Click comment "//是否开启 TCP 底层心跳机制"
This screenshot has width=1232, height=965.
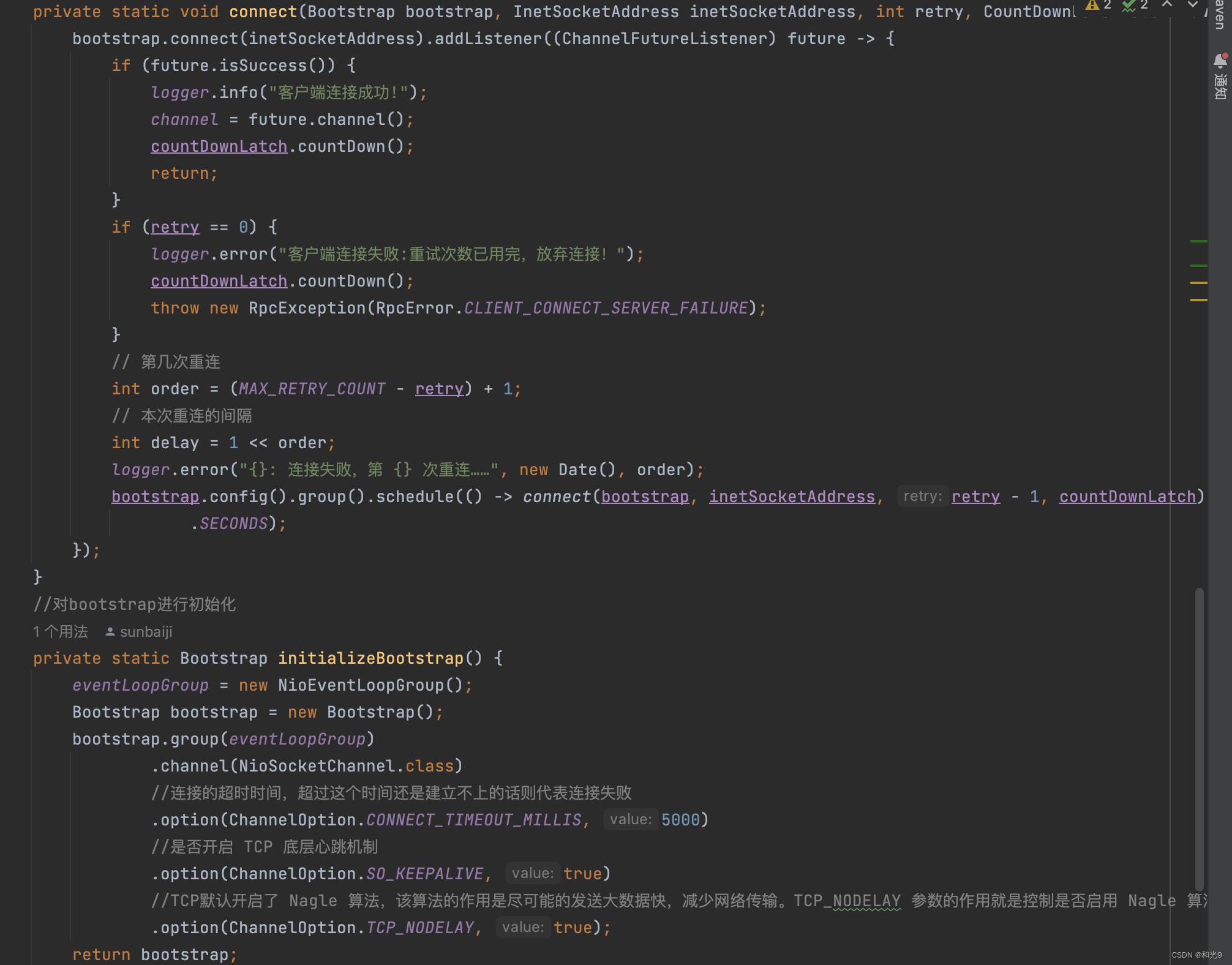click(x=265, y=847)
